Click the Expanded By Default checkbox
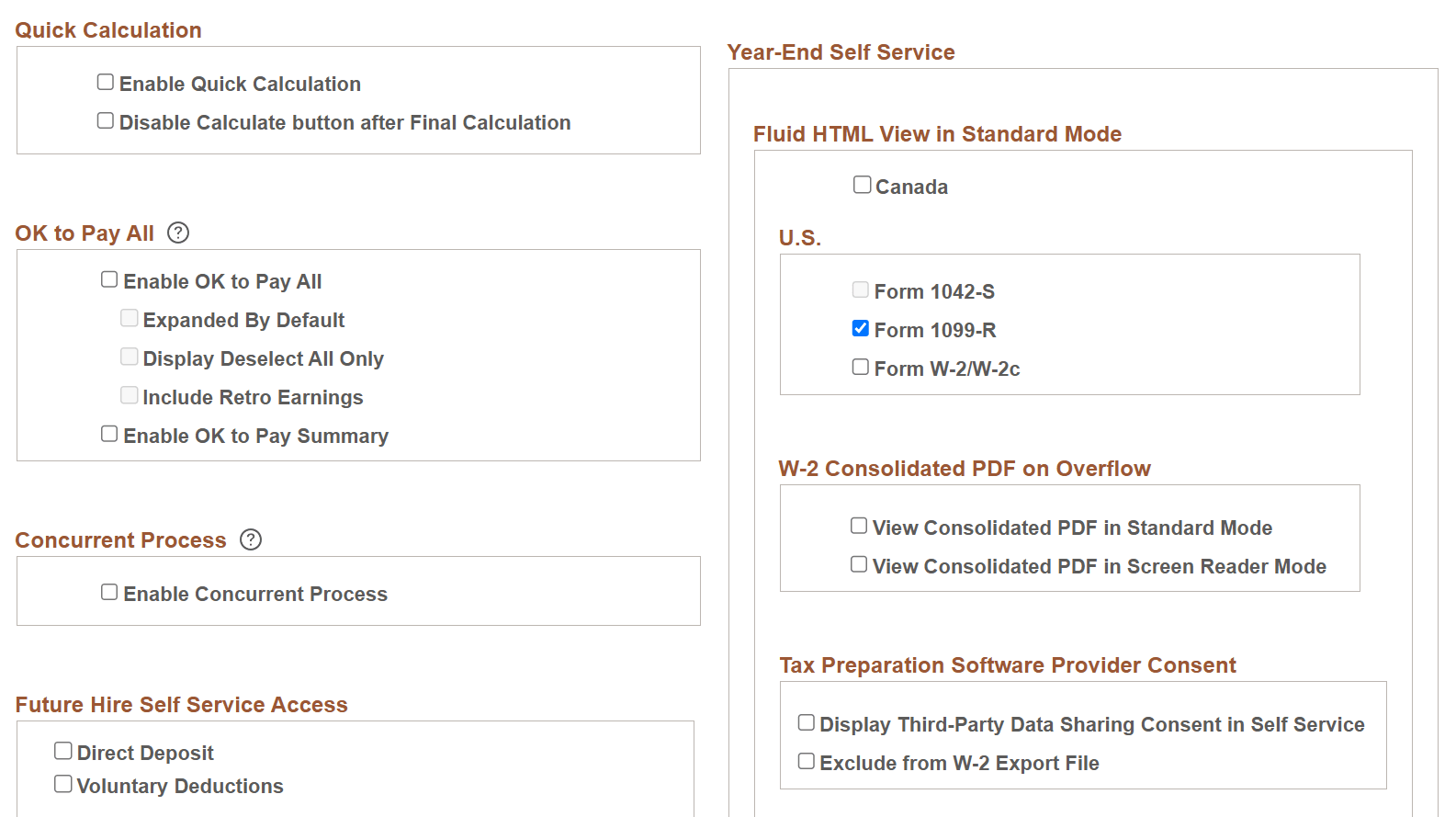 pos(130,318)
